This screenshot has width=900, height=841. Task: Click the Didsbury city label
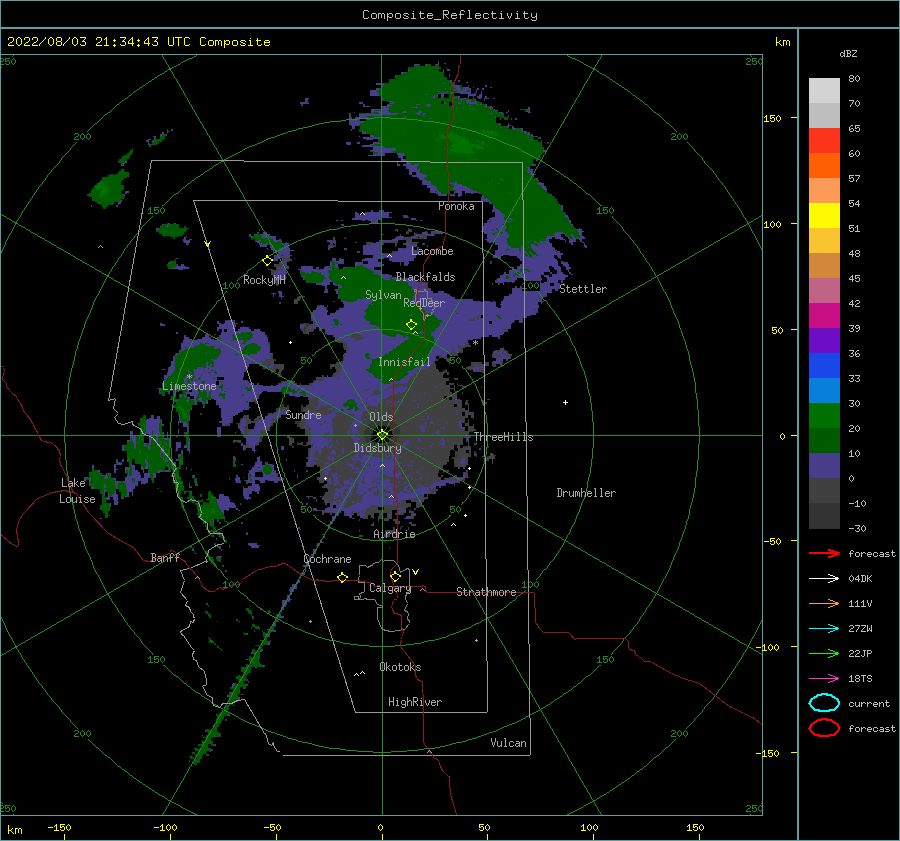378,448
